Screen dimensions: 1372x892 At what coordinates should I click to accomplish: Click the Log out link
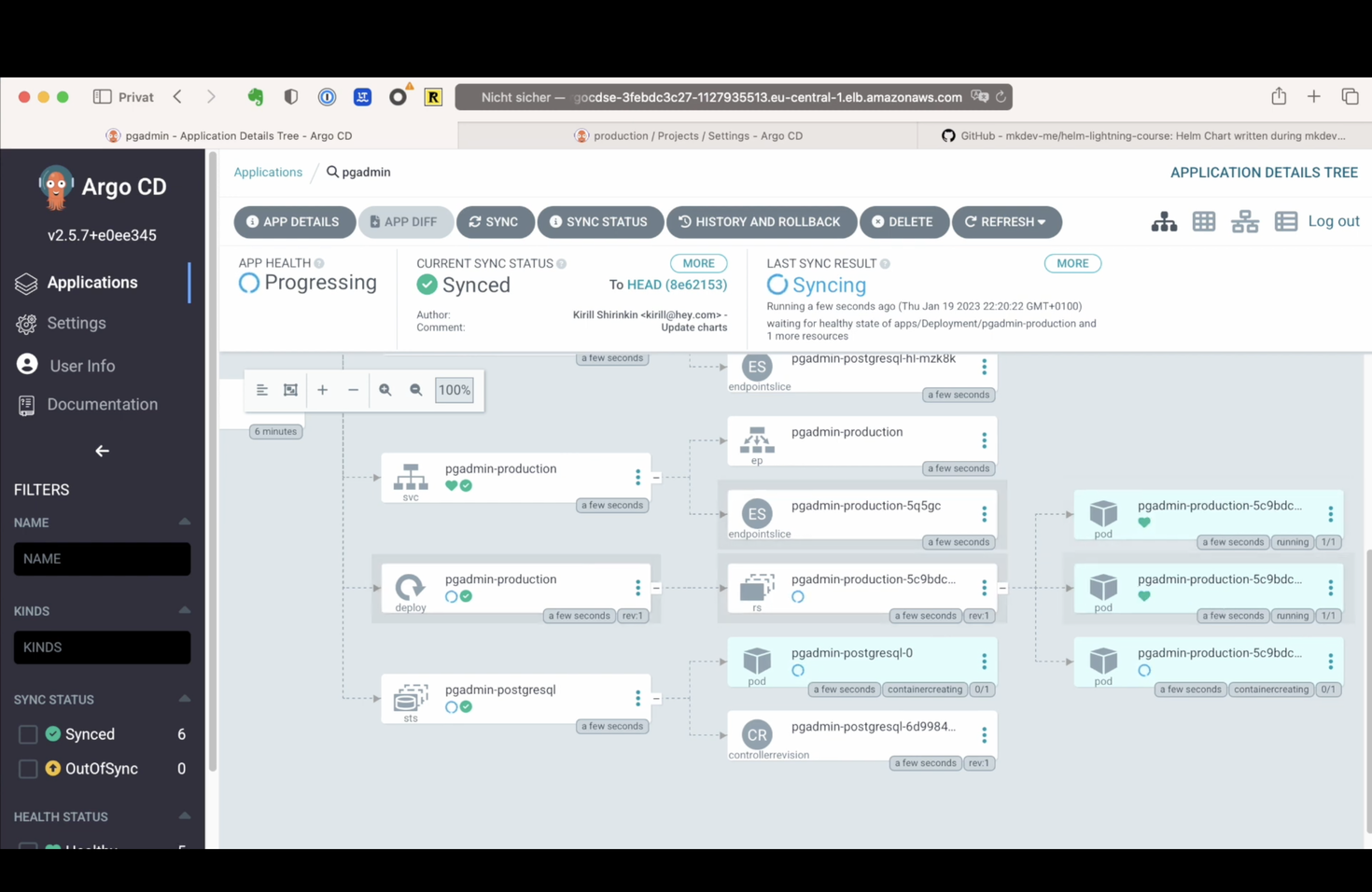click(x=1333, y=221)
